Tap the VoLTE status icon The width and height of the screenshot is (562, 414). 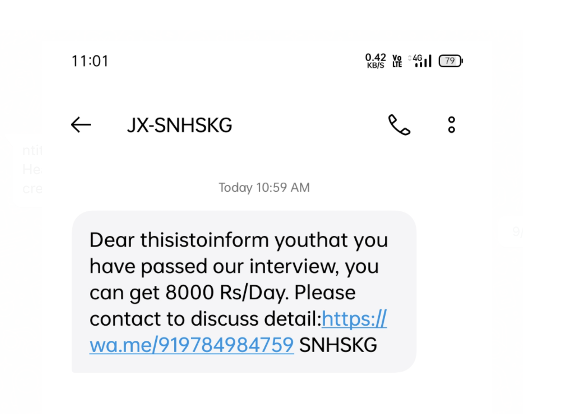coord(397,61)
